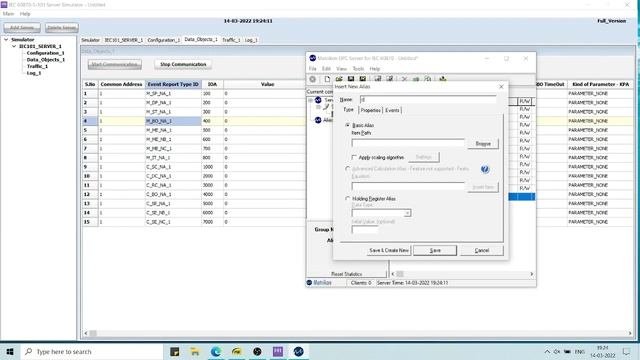Screen dimensions: 640x360
Task: Show hidden system tray icons
Action: (547, 351)
